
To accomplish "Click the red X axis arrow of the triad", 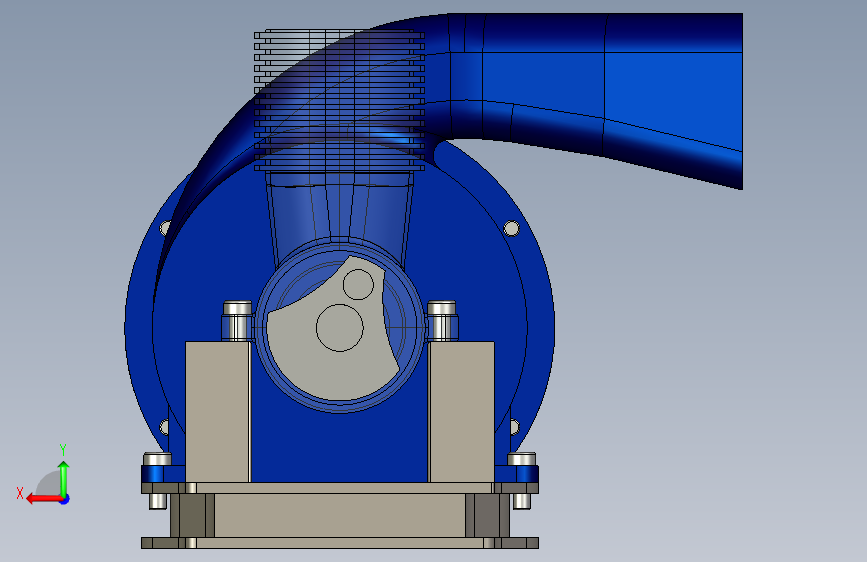I will [x=44, y=499].
